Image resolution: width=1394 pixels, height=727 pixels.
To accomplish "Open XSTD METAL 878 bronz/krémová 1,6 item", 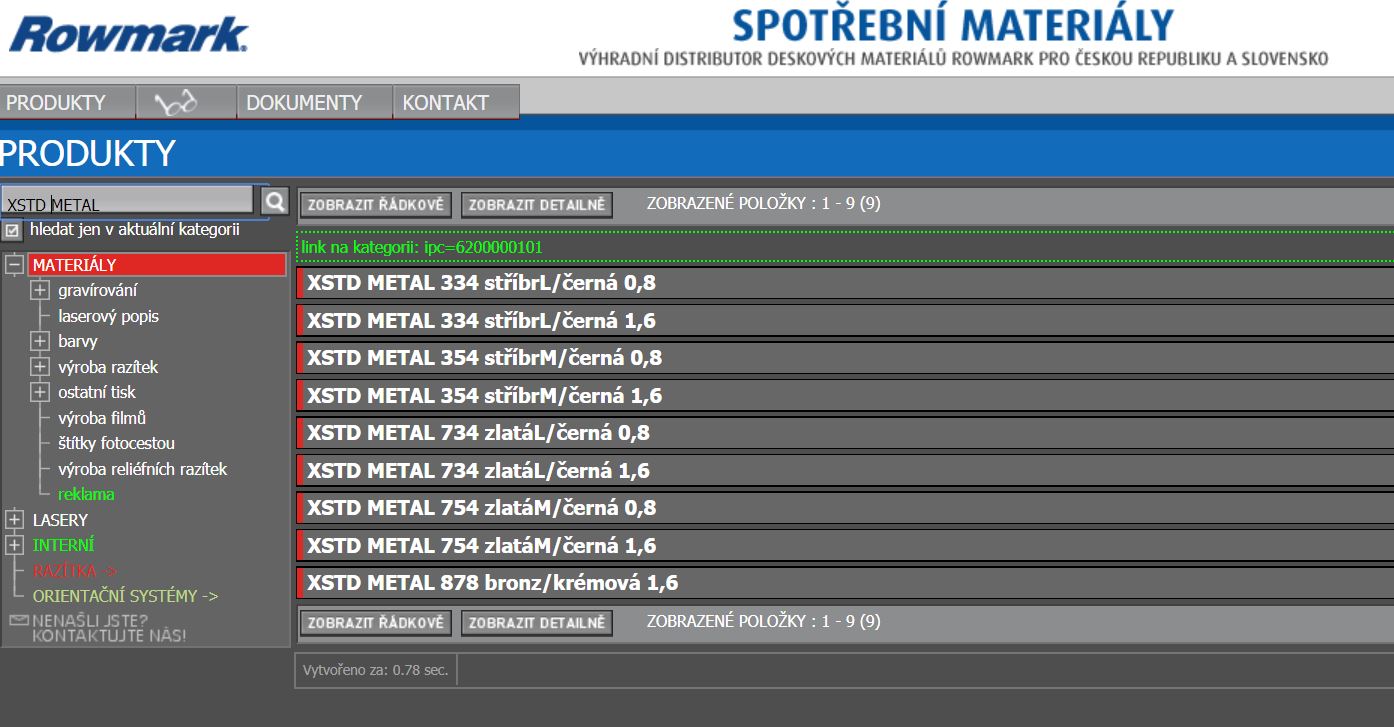I will pos(492,583).
